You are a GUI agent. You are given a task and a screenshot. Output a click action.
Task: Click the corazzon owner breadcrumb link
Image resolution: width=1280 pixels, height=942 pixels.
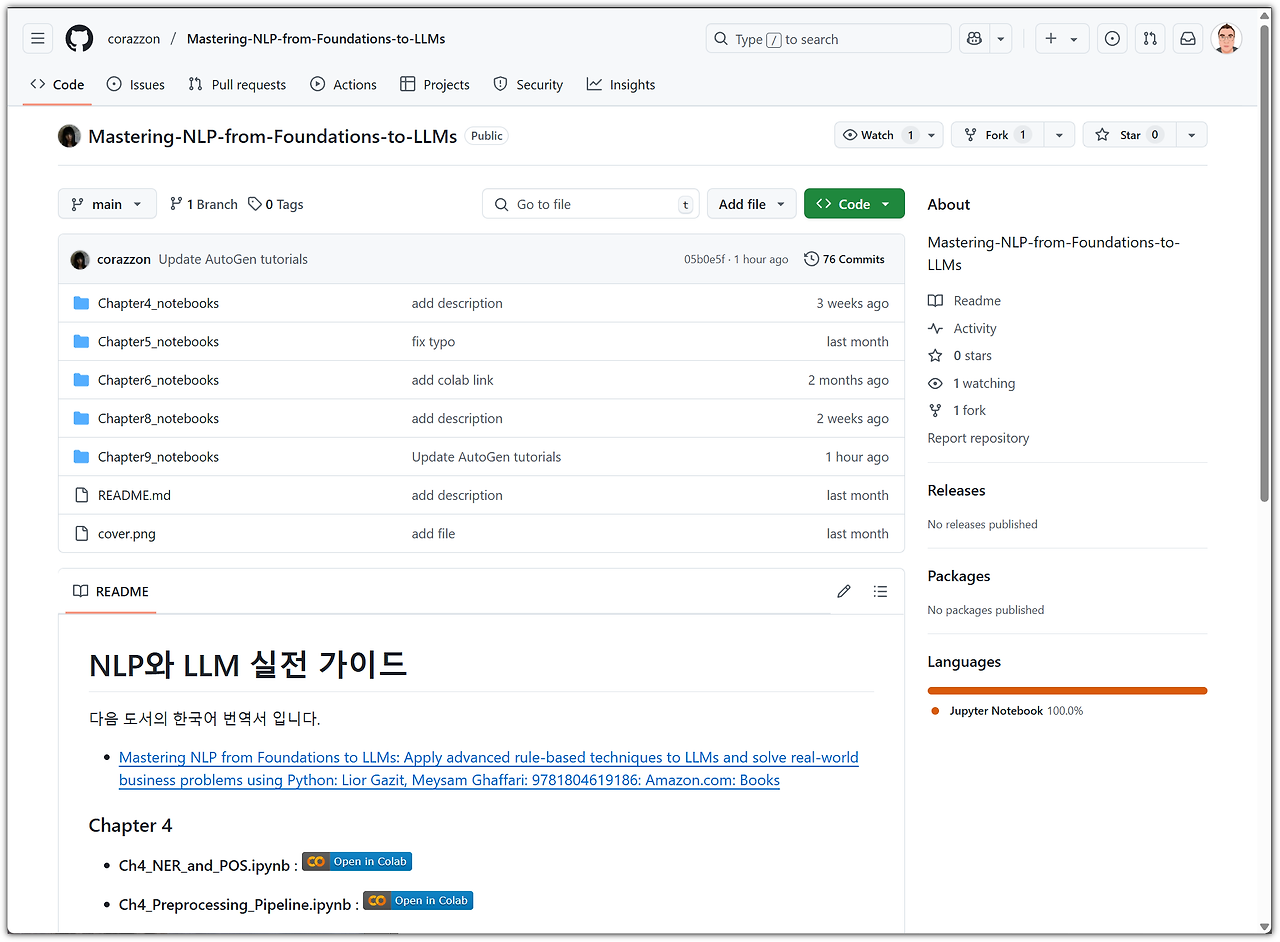pyautogui.click(x=134, y=39)
